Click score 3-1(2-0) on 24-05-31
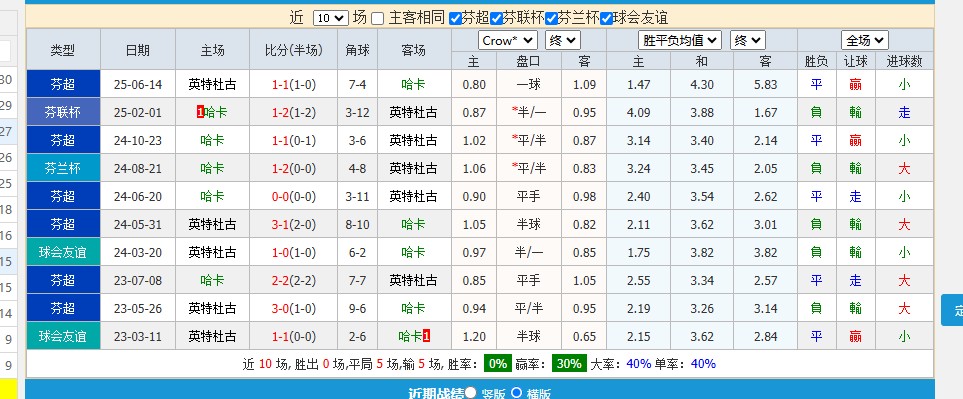This screenshot has width=963, height=399. coord(294,225)
